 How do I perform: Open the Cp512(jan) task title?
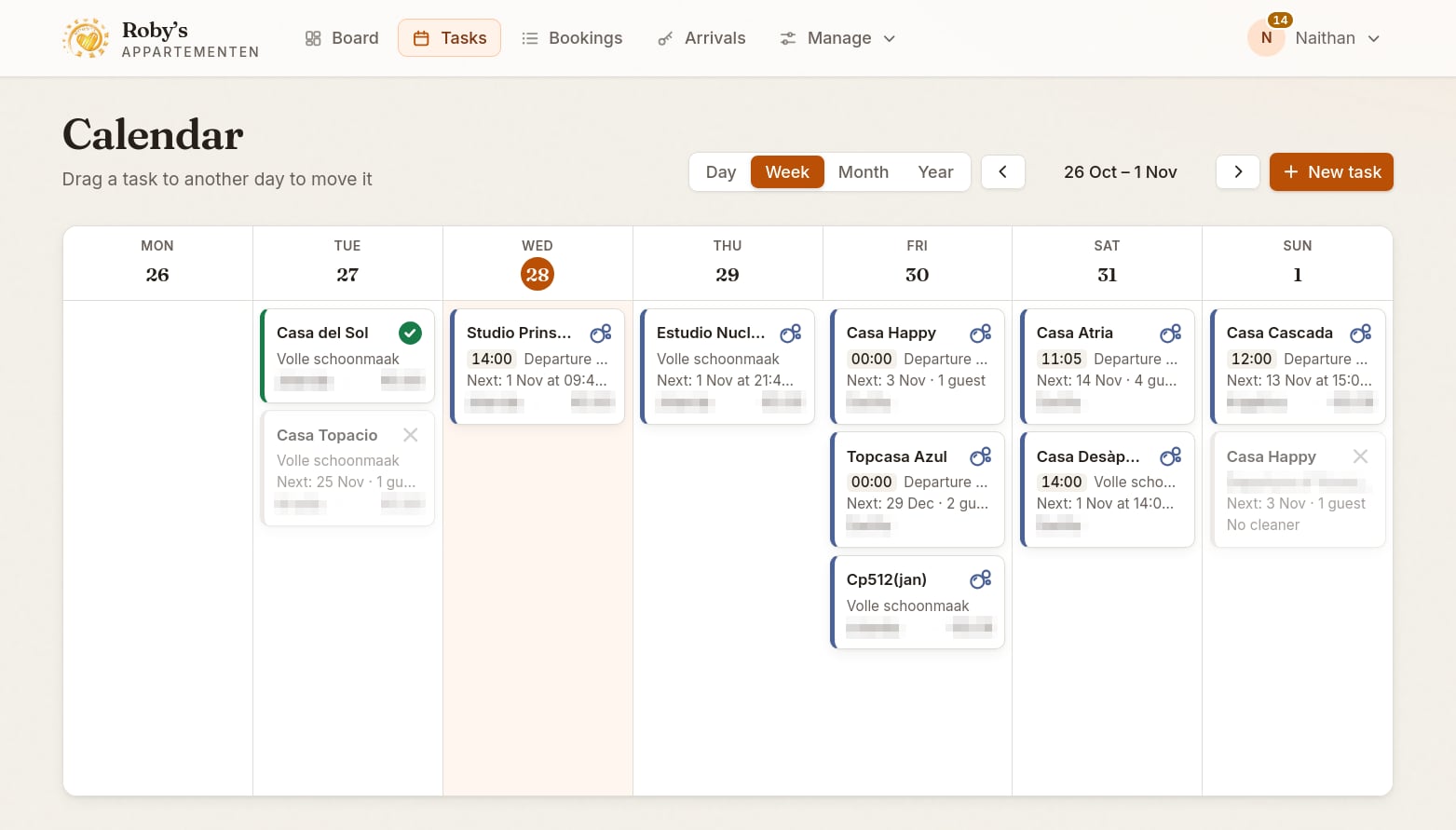point(887,579)
